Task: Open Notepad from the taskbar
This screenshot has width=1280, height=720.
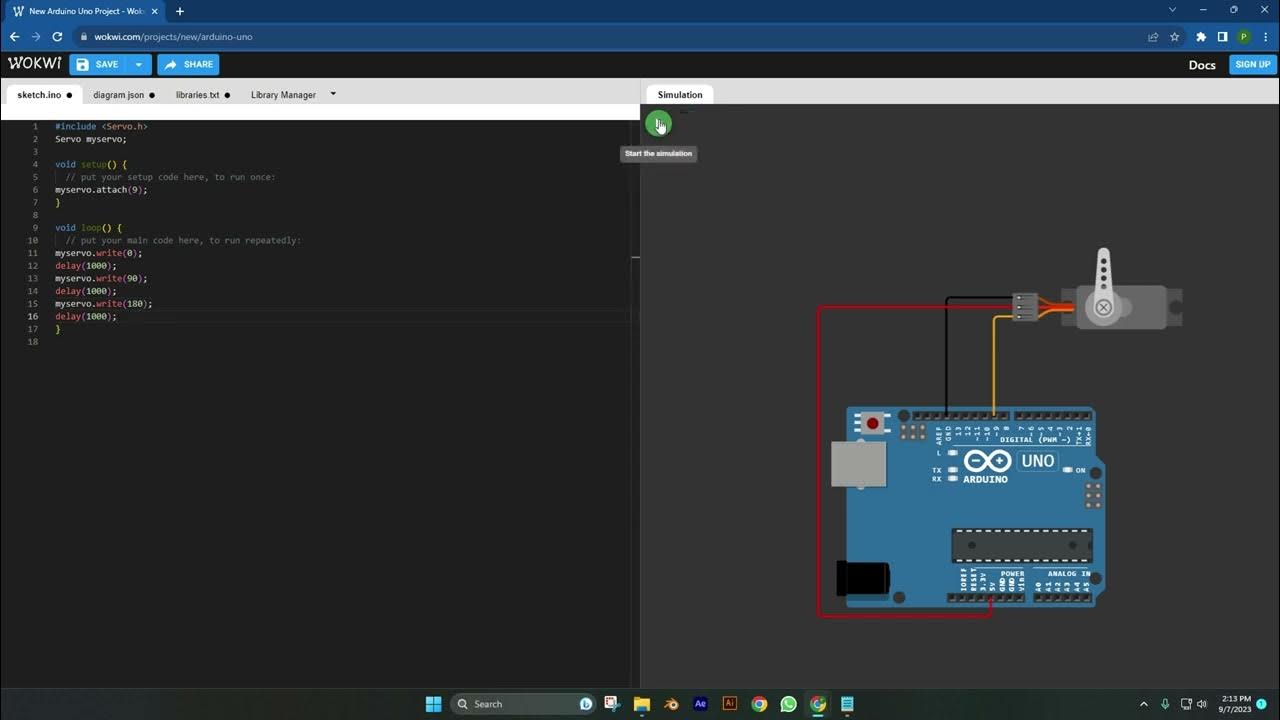Action: point(847,704)
